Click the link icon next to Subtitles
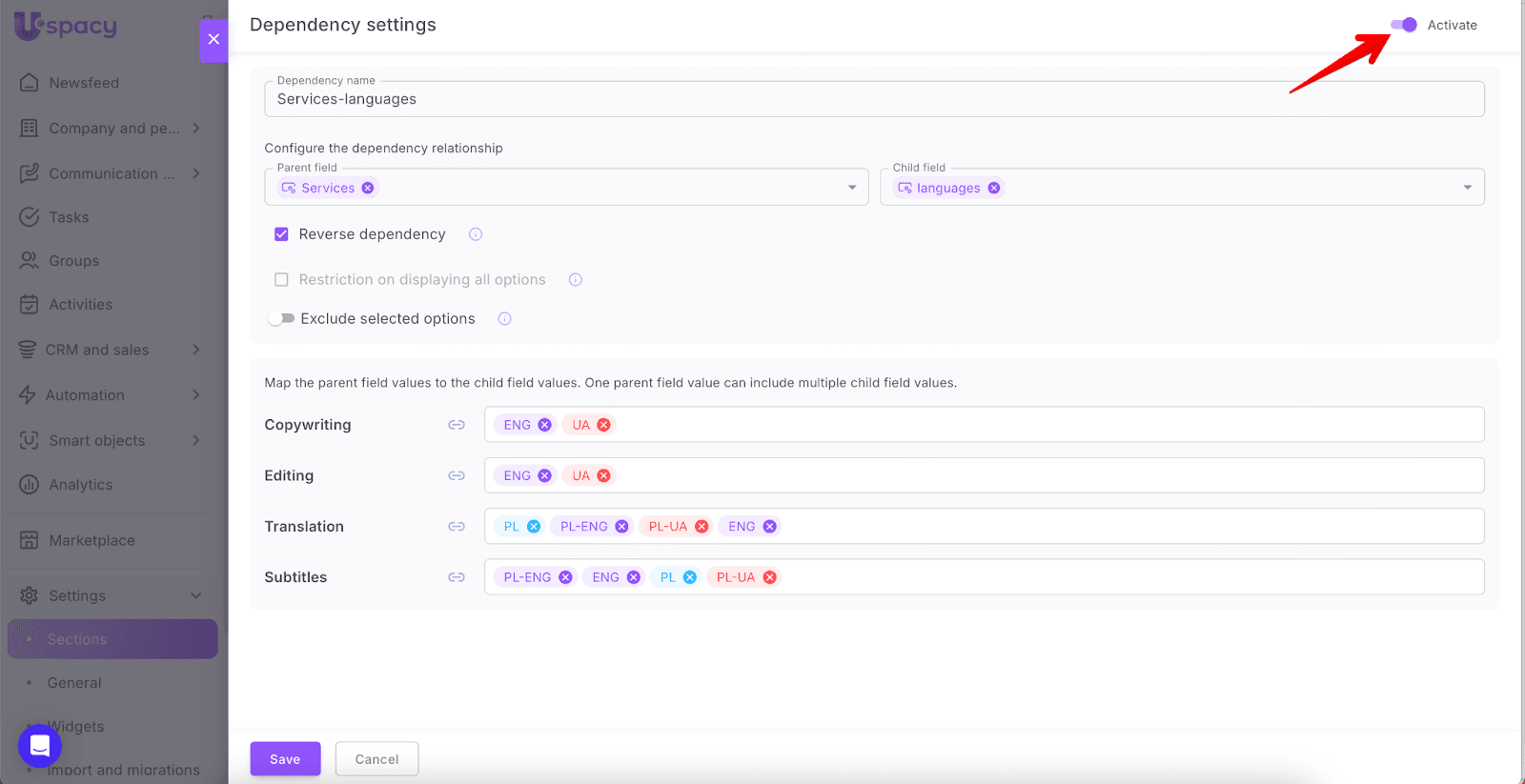The height and width of the screenshot is (784, 1525). [x=457, y=577]
